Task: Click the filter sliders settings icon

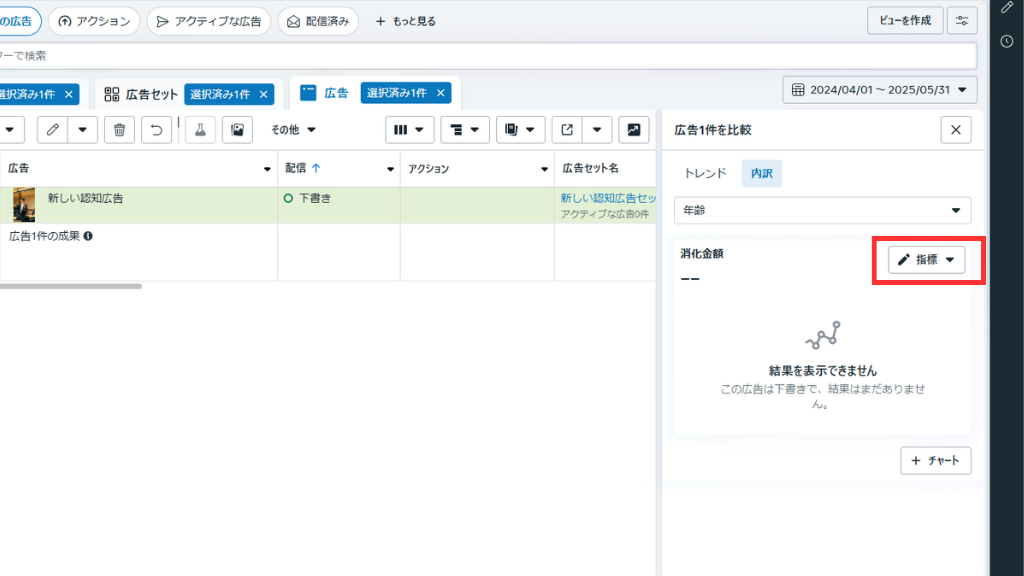Action: (962, 21)
